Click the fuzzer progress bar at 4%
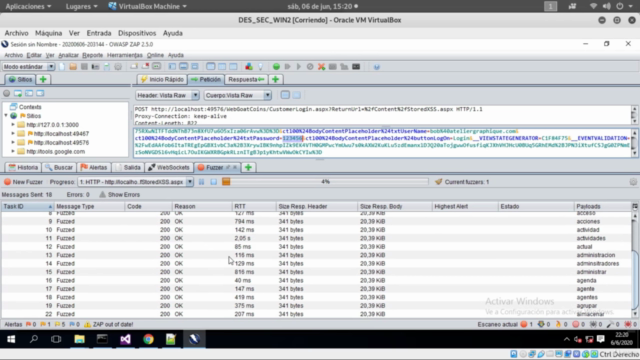This screenshot has width=640, height=360. click(325, 182)
